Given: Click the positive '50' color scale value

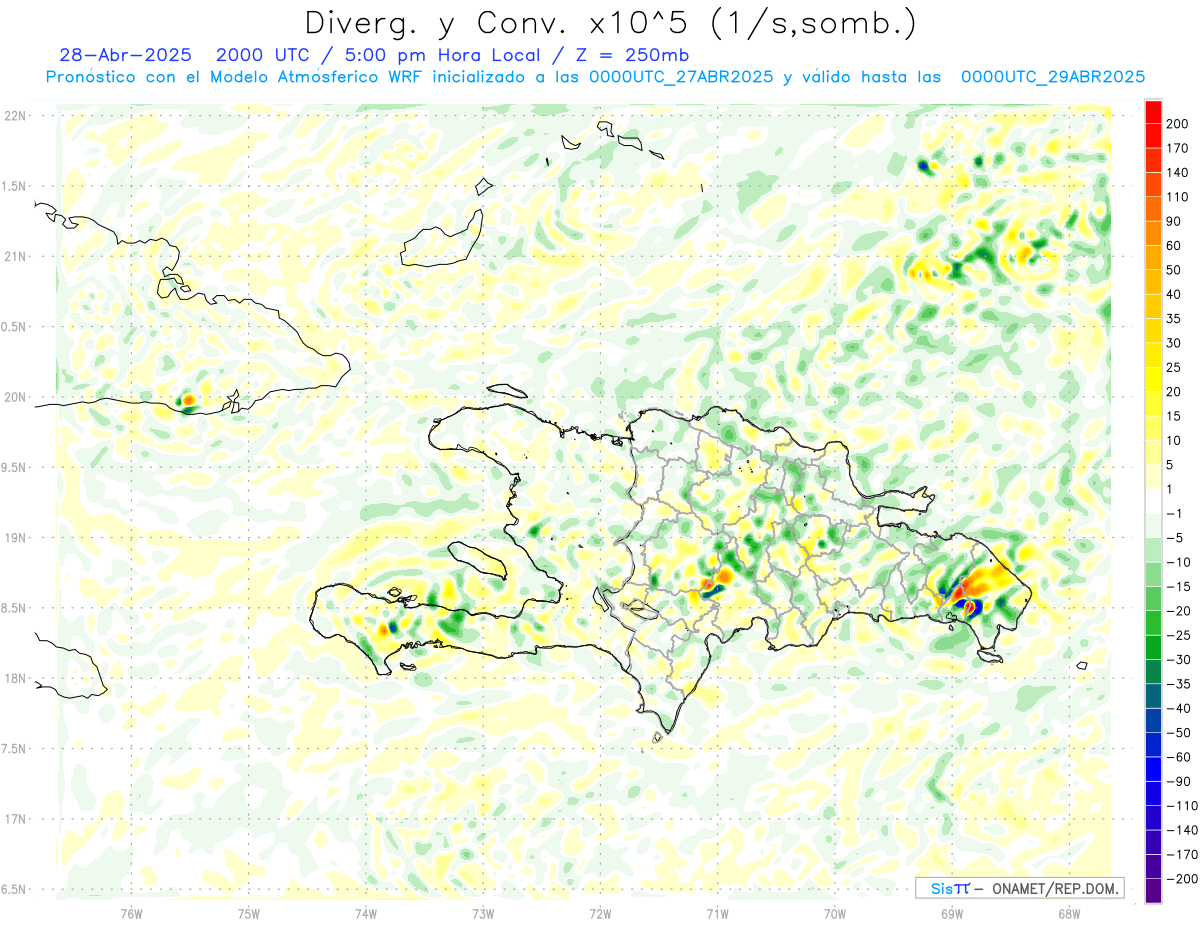Looking at the screenshot, I should (x=1174, y=270).
